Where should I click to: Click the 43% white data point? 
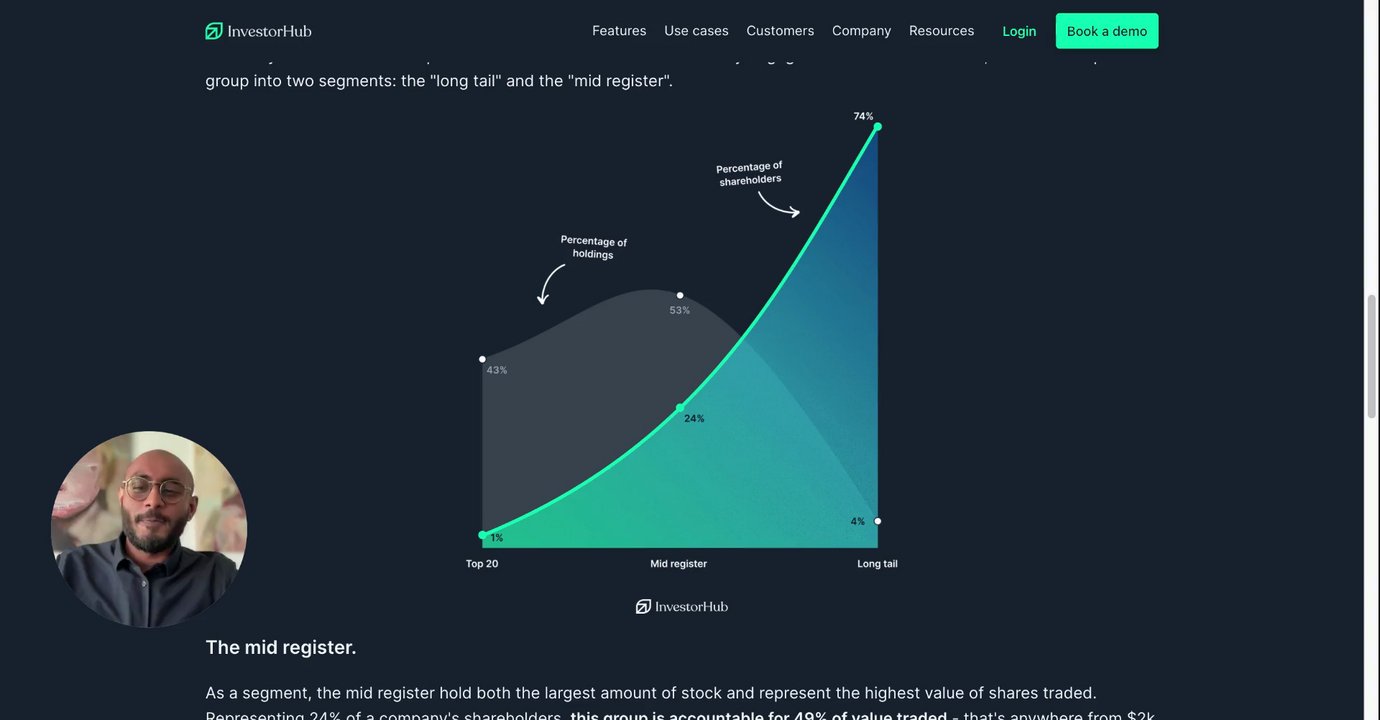tap(482, 359)
